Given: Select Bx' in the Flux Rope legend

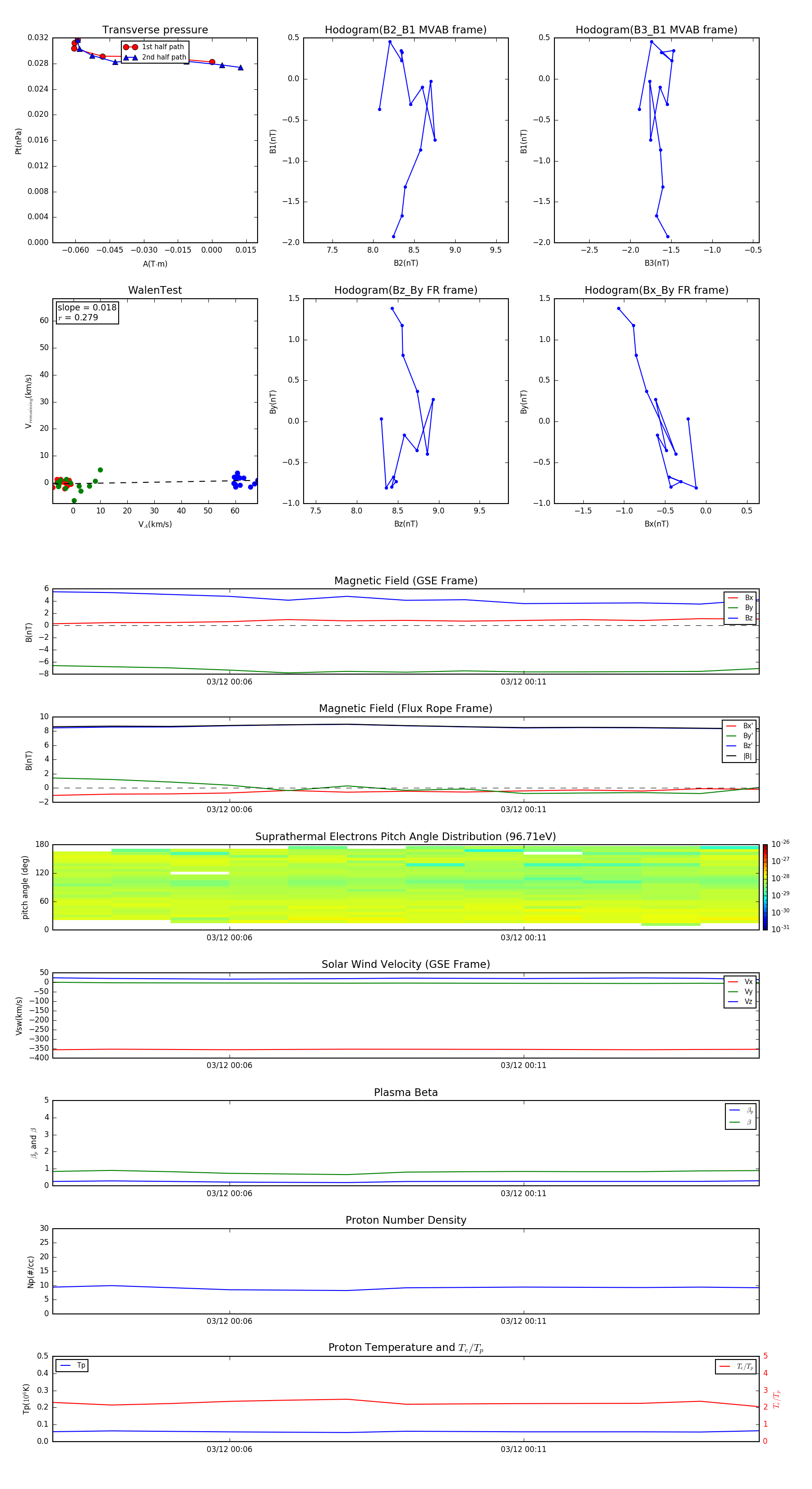Looking at the screenshot, I should tap(740, 726).
